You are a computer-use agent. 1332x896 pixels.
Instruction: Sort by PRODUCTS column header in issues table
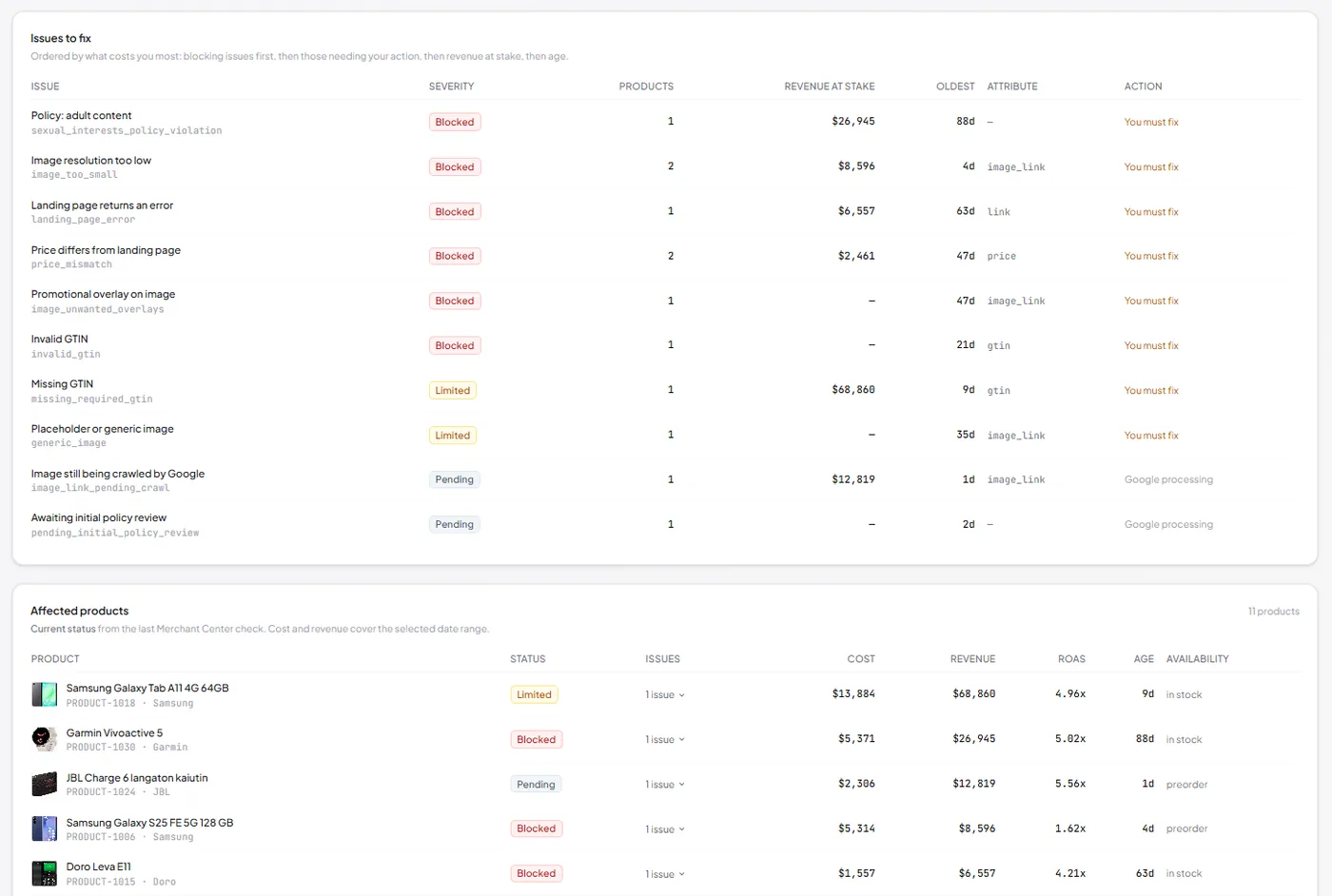click(x=646, y=87)
